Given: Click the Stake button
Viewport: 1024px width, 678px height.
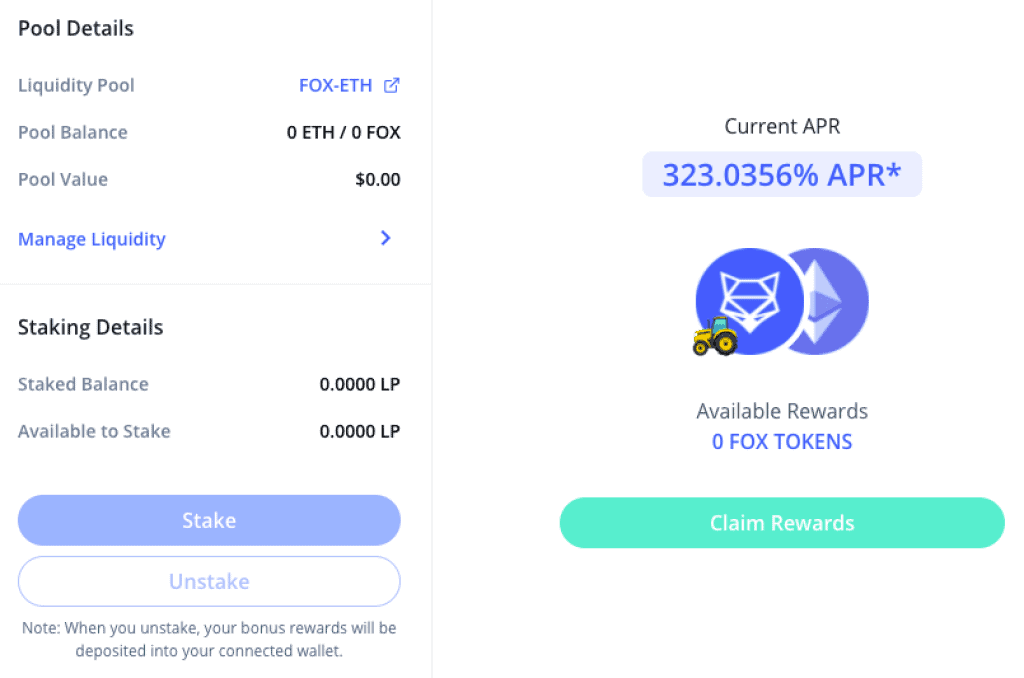Looking at the screenshot, I should coord(209,520).
